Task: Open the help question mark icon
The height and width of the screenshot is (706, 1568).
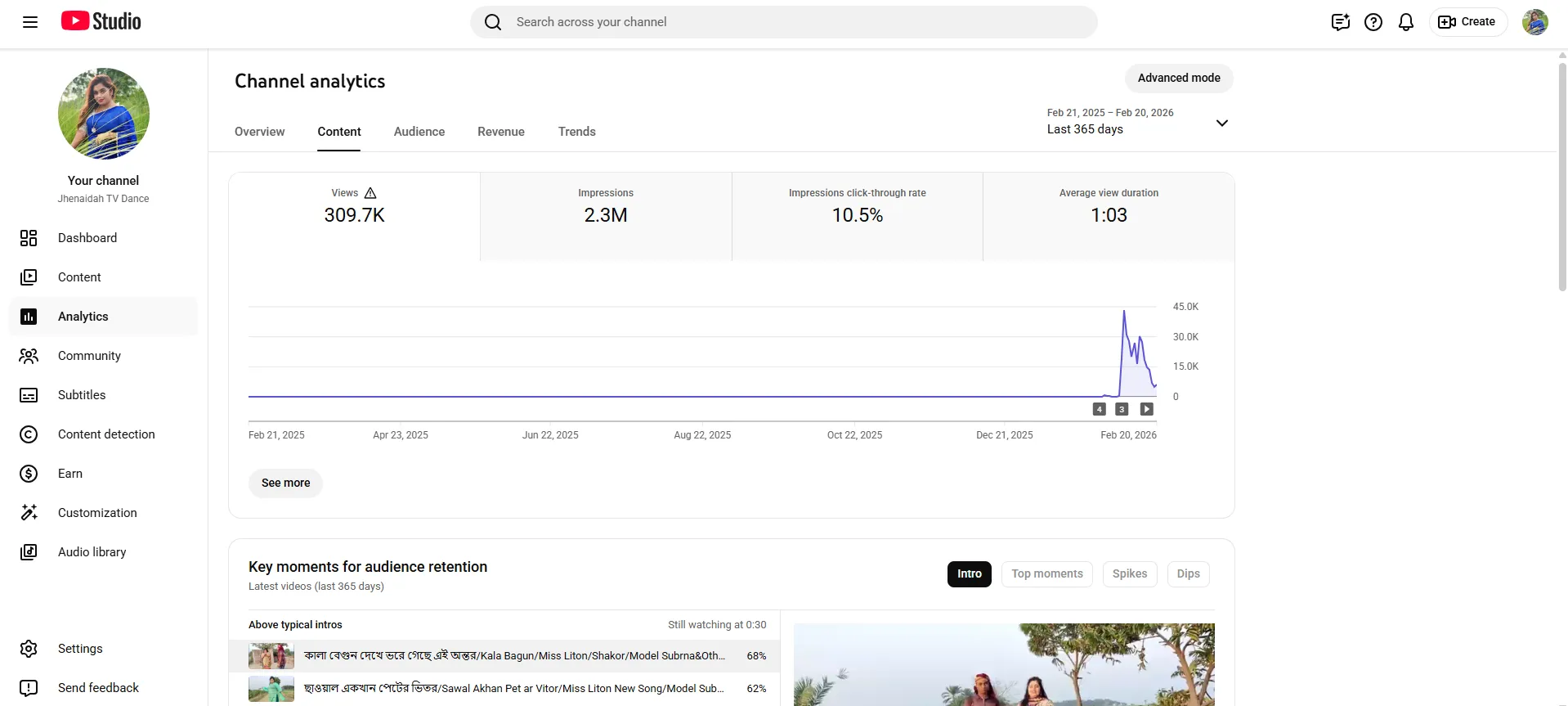Action: 1373,22
